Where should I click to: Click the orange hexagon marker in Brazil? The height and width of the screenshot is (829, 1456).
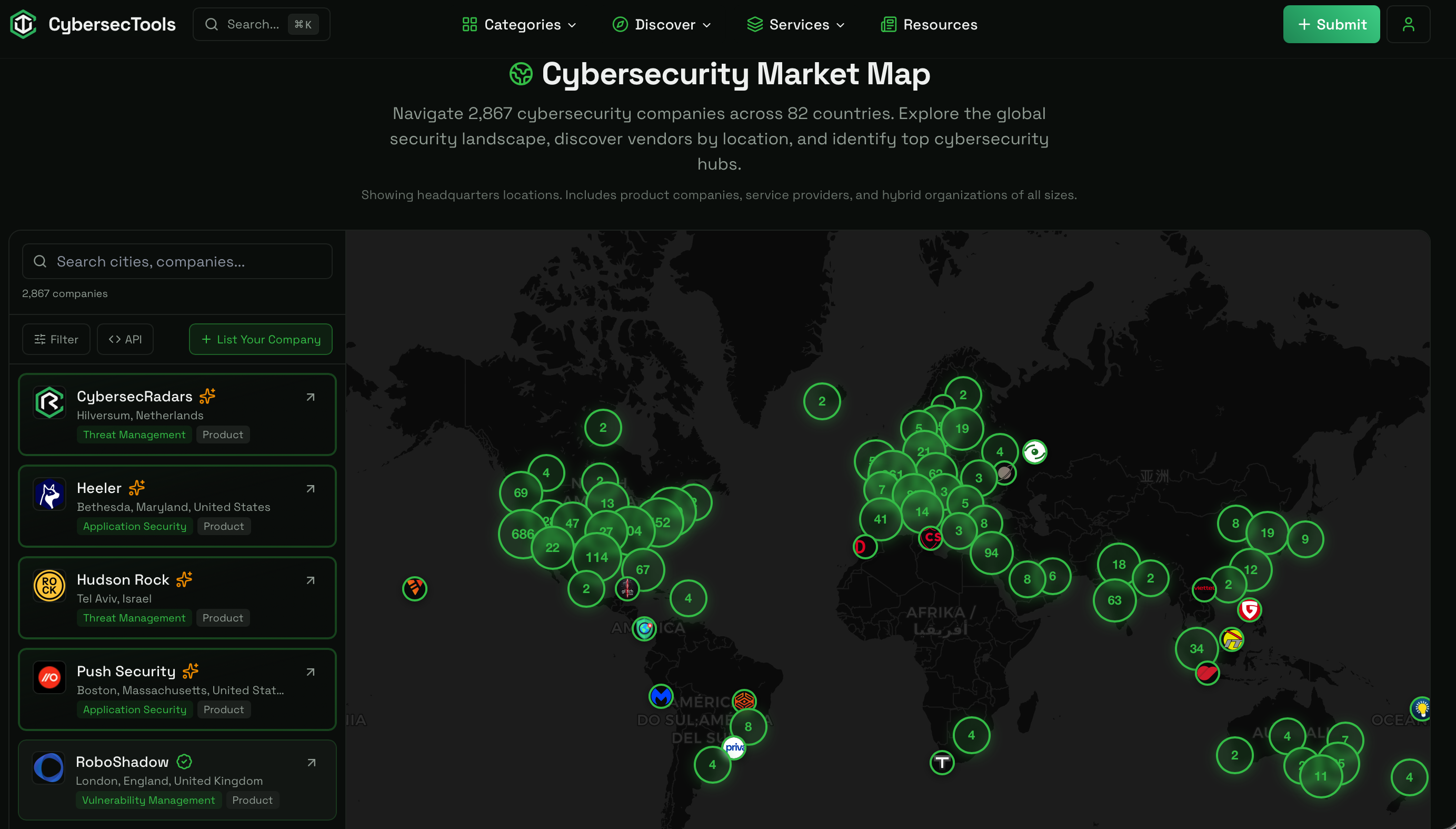click(744, 701)
